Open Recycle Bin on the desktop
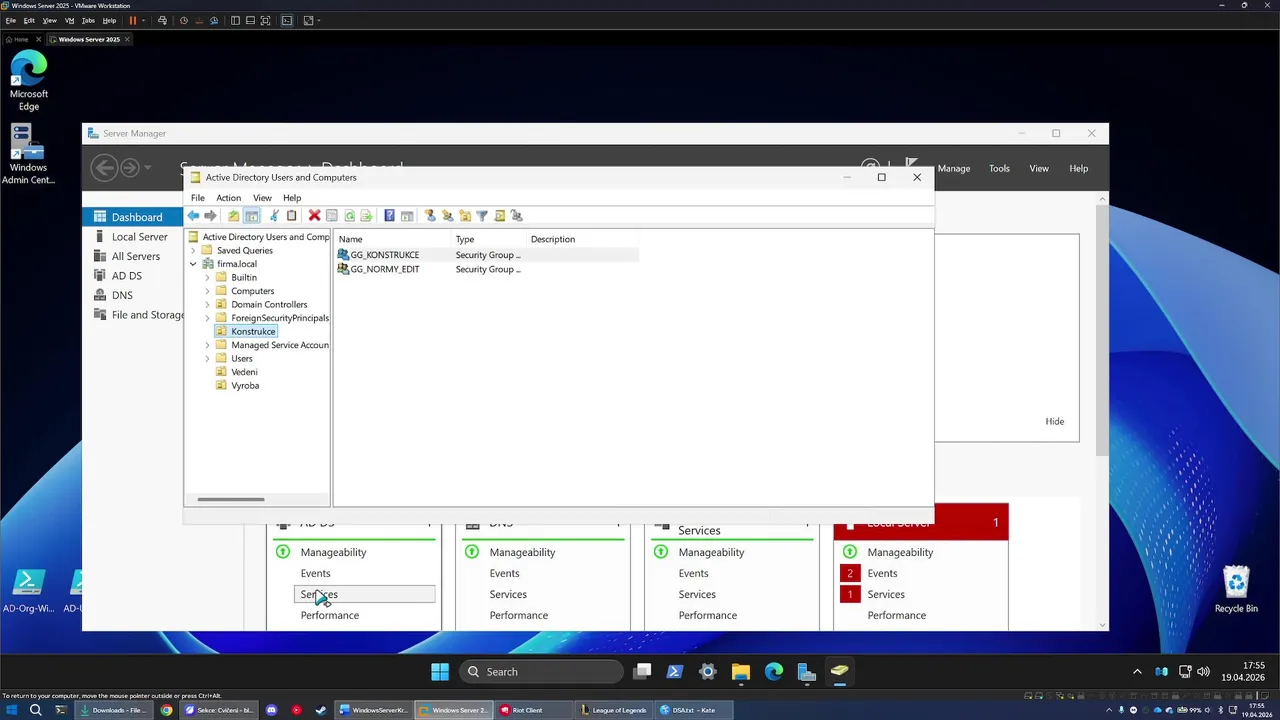 click(x=1236, y=590)
